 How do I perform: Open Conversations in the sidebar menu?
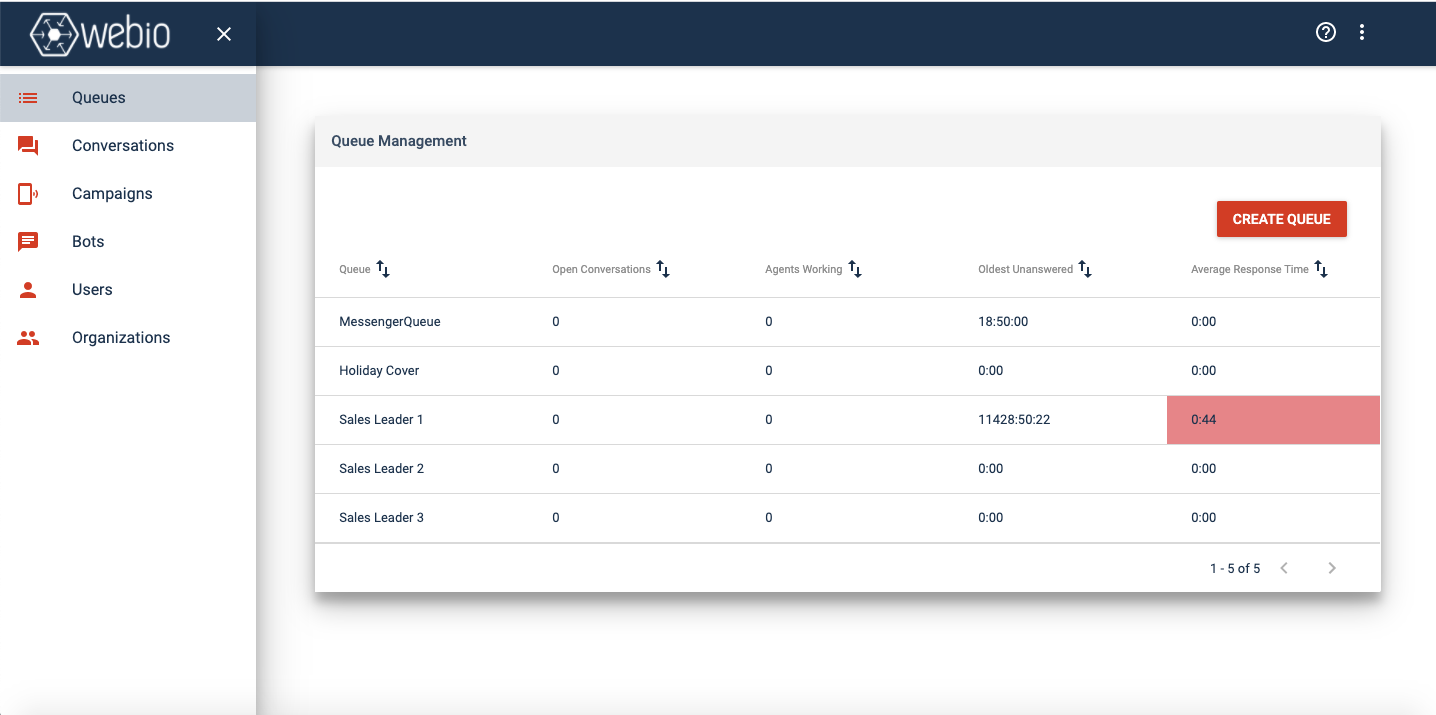coord(123,146)
